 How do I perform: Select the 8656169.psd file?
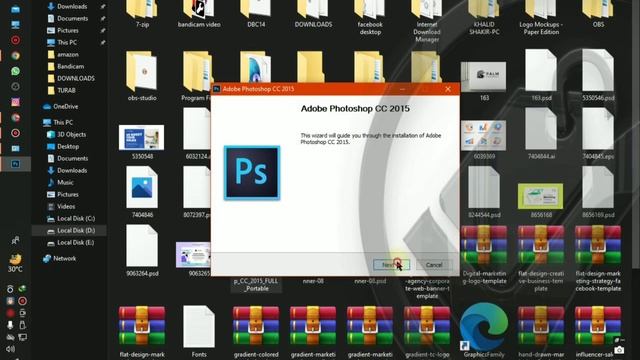(598, 192)
